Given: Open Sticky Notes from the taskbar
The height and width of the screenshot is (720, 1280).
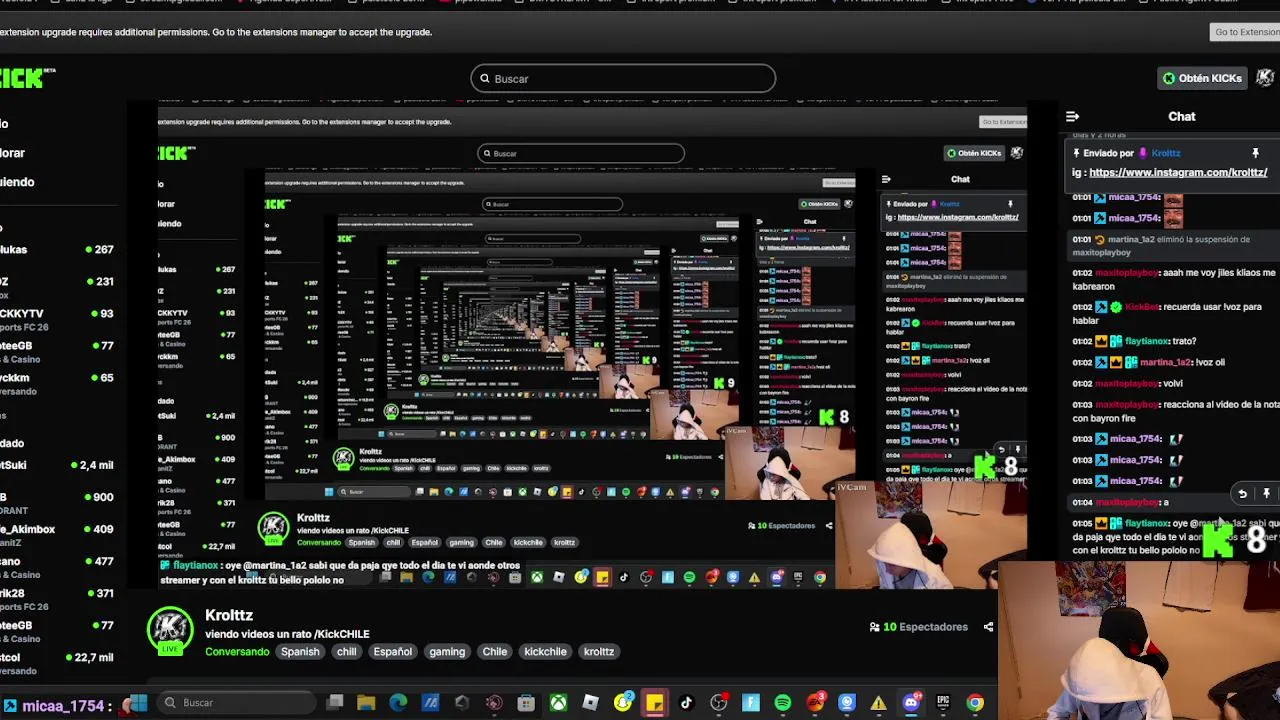Looking at the screenshot, I should coord(654,703).
